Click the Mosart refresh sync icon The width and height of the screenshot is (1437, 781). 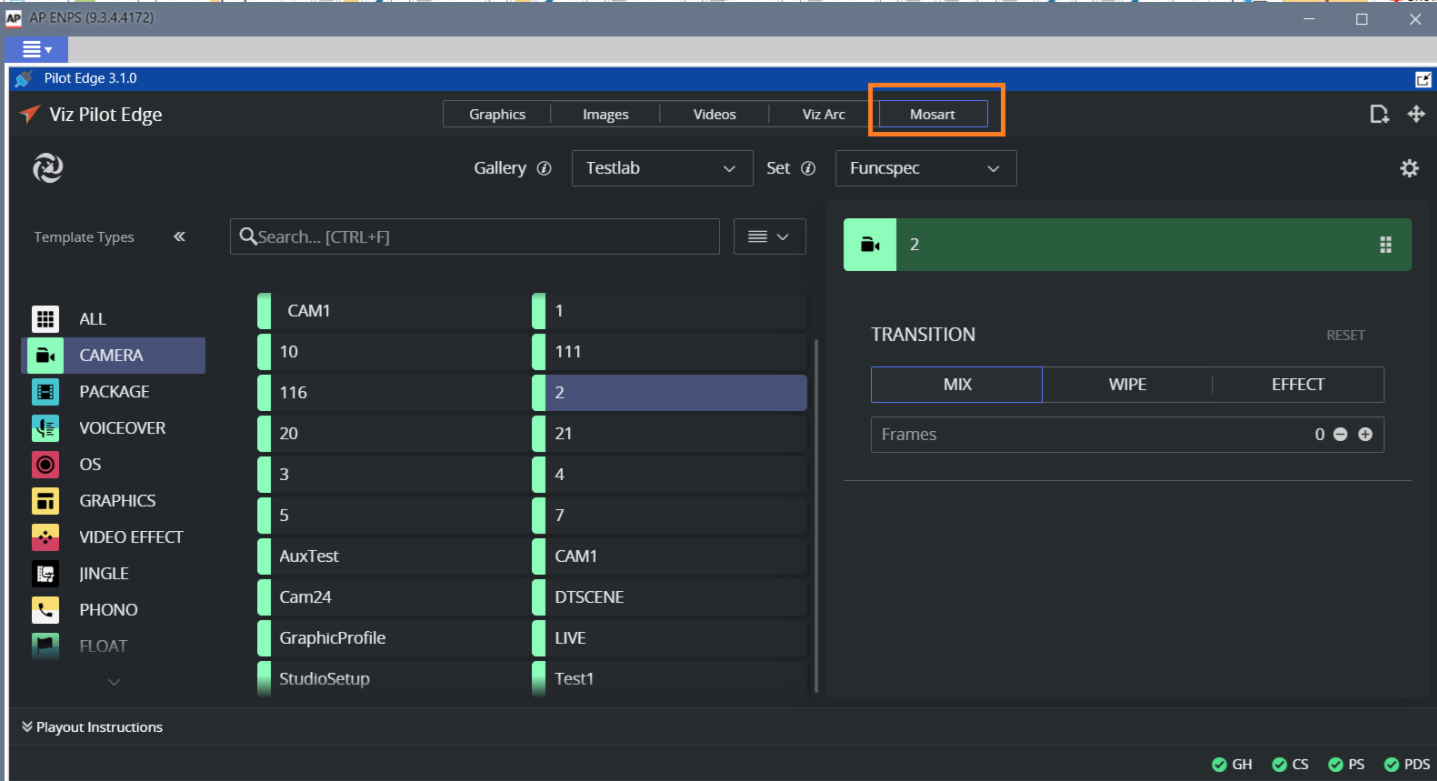click(x=48, y=168)
